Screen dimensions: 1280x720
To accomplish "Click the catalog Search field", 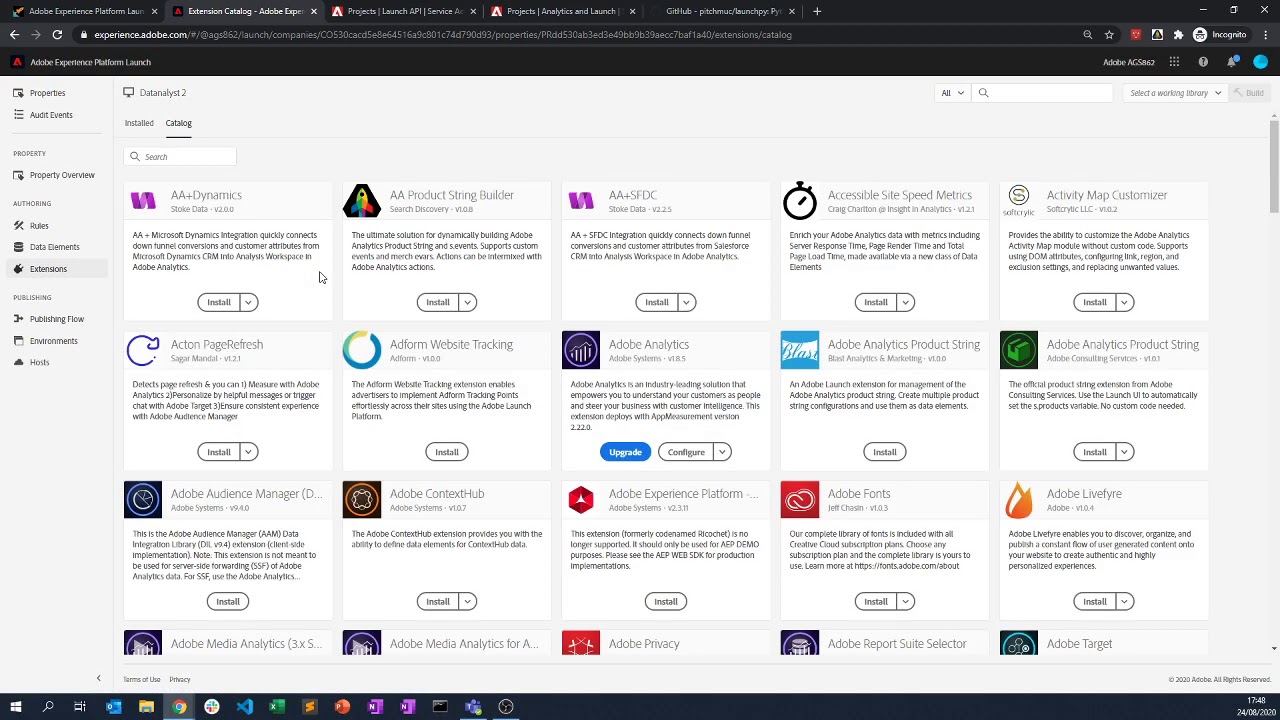I will click(180, 157).
